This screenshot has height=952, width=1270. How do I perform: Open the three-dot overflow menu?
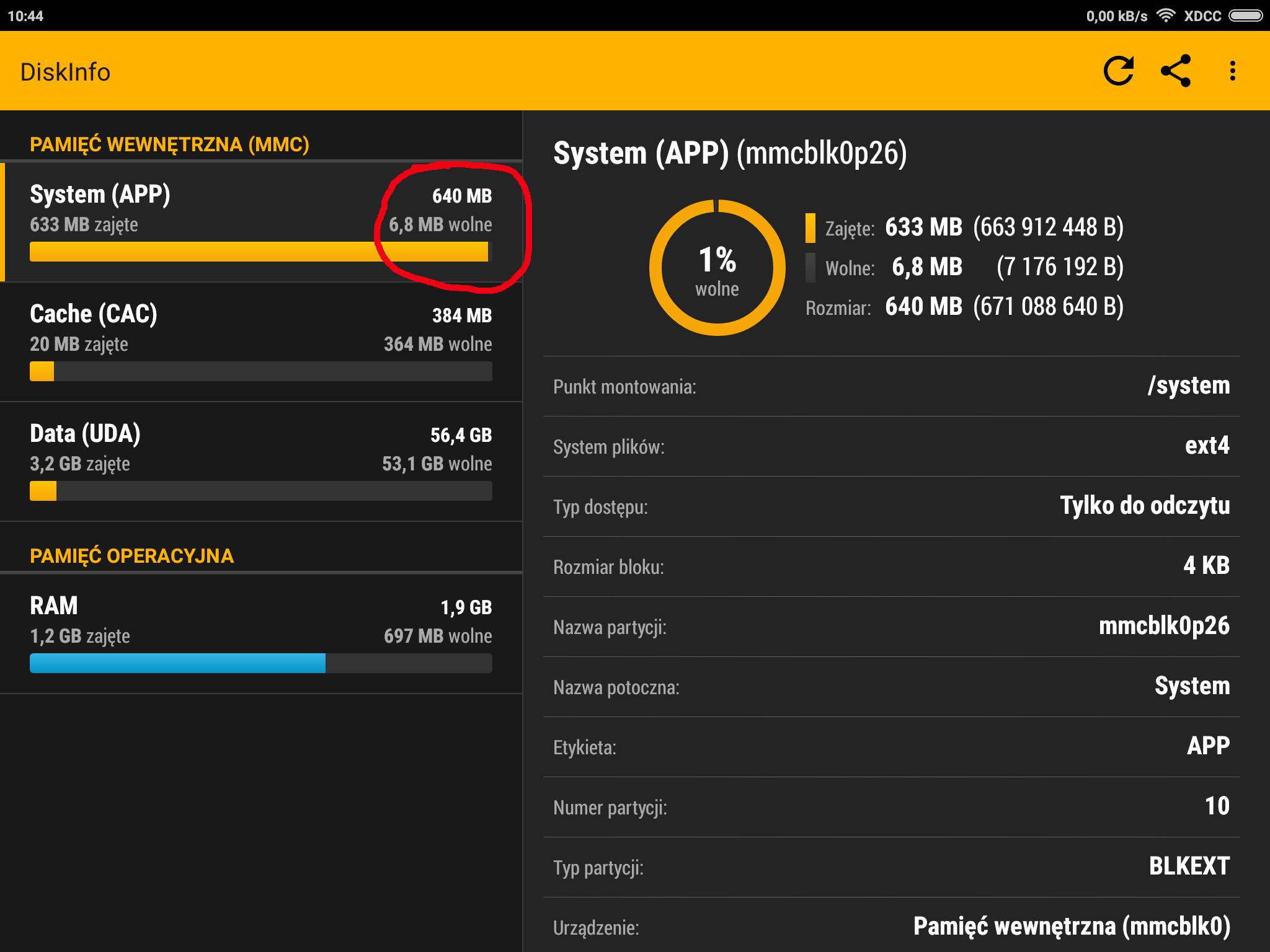click(1232, 71)
